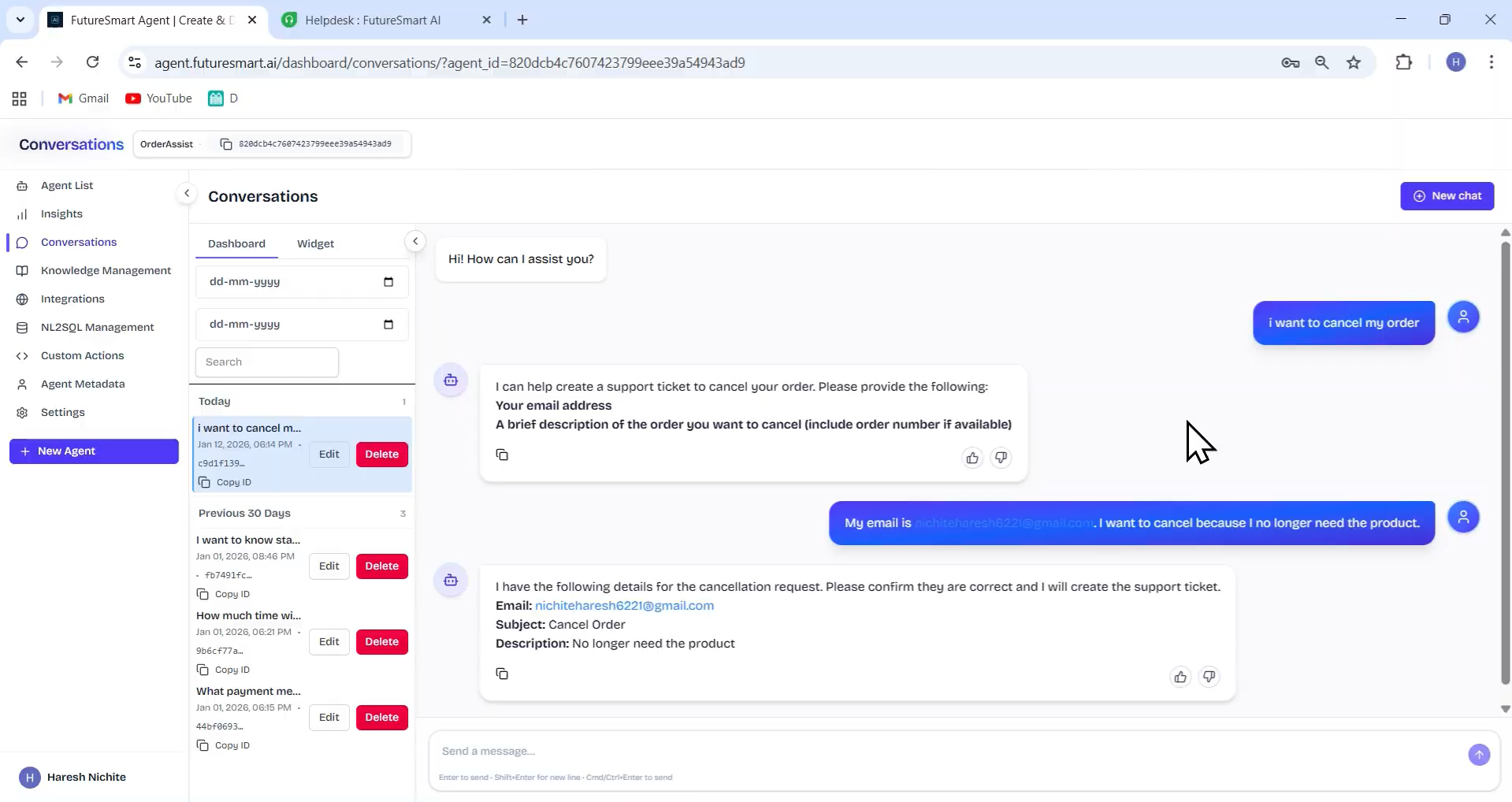Open a new browser tab
Image resolution: width=1512 pixels, height=802 pixels.
tap(522, 20)
